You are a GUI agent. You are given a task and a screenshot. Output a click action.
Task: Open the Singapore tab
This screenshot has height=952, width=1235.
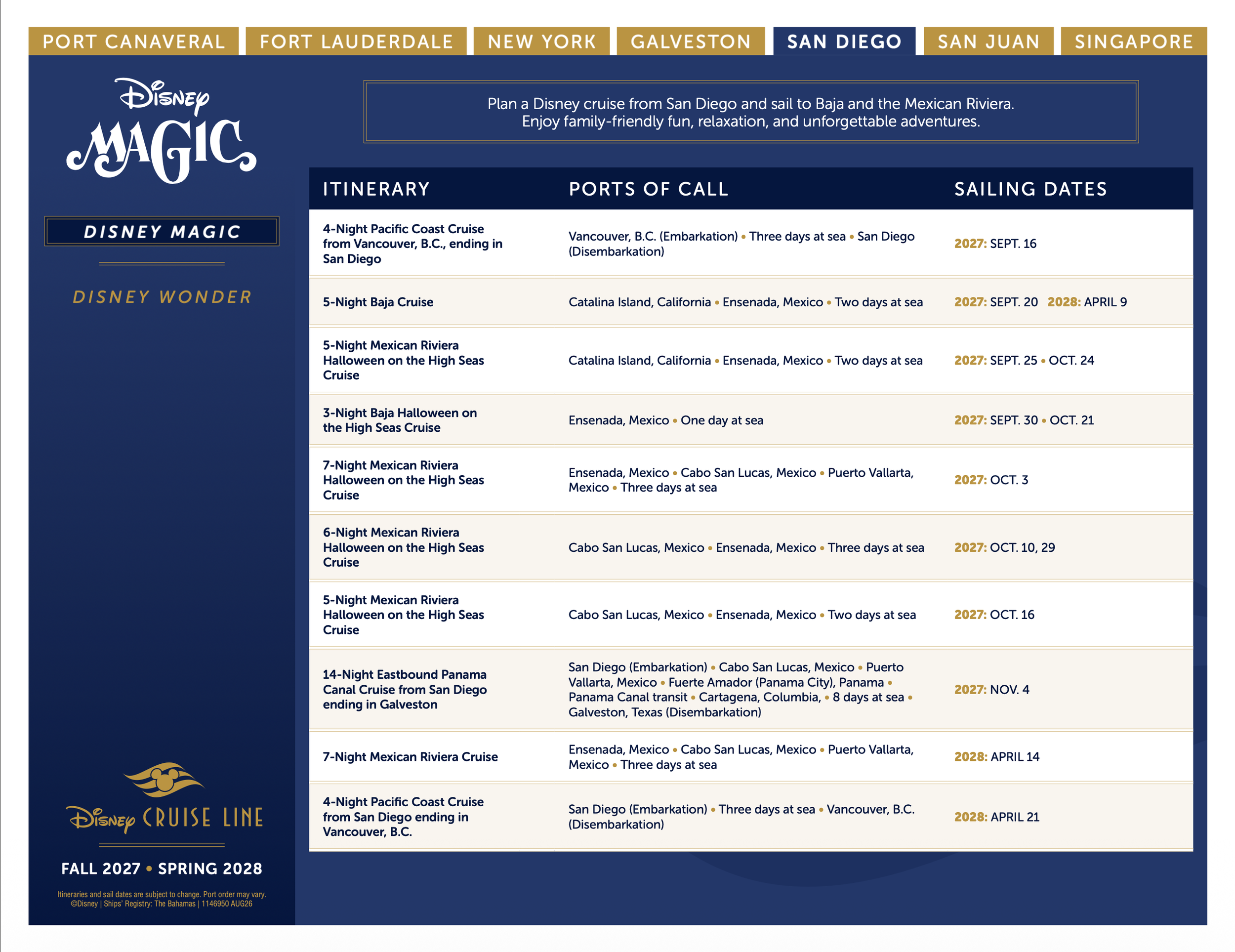click(x=1134, y=41)
